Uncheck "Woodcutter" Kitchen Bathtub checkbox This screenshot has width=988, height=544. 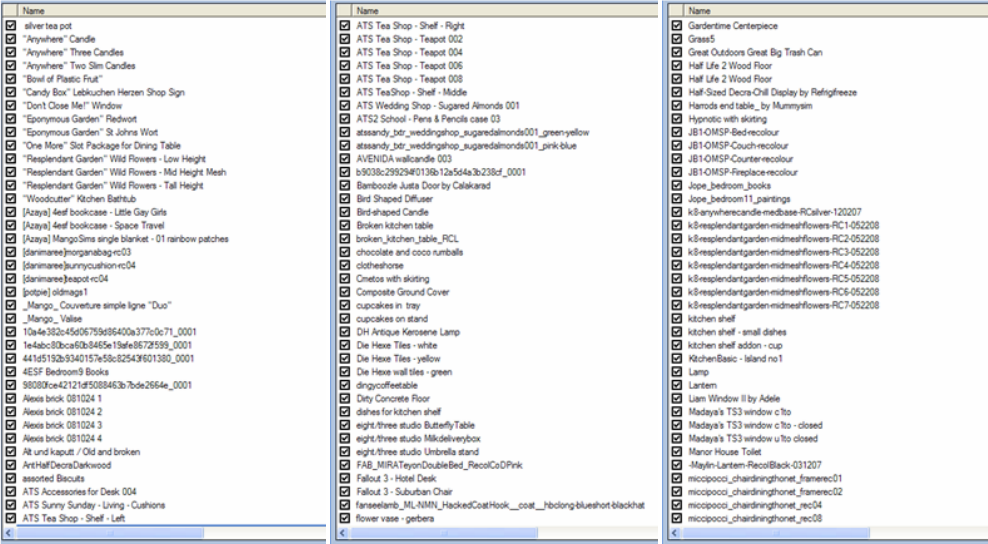pos(11,199)
